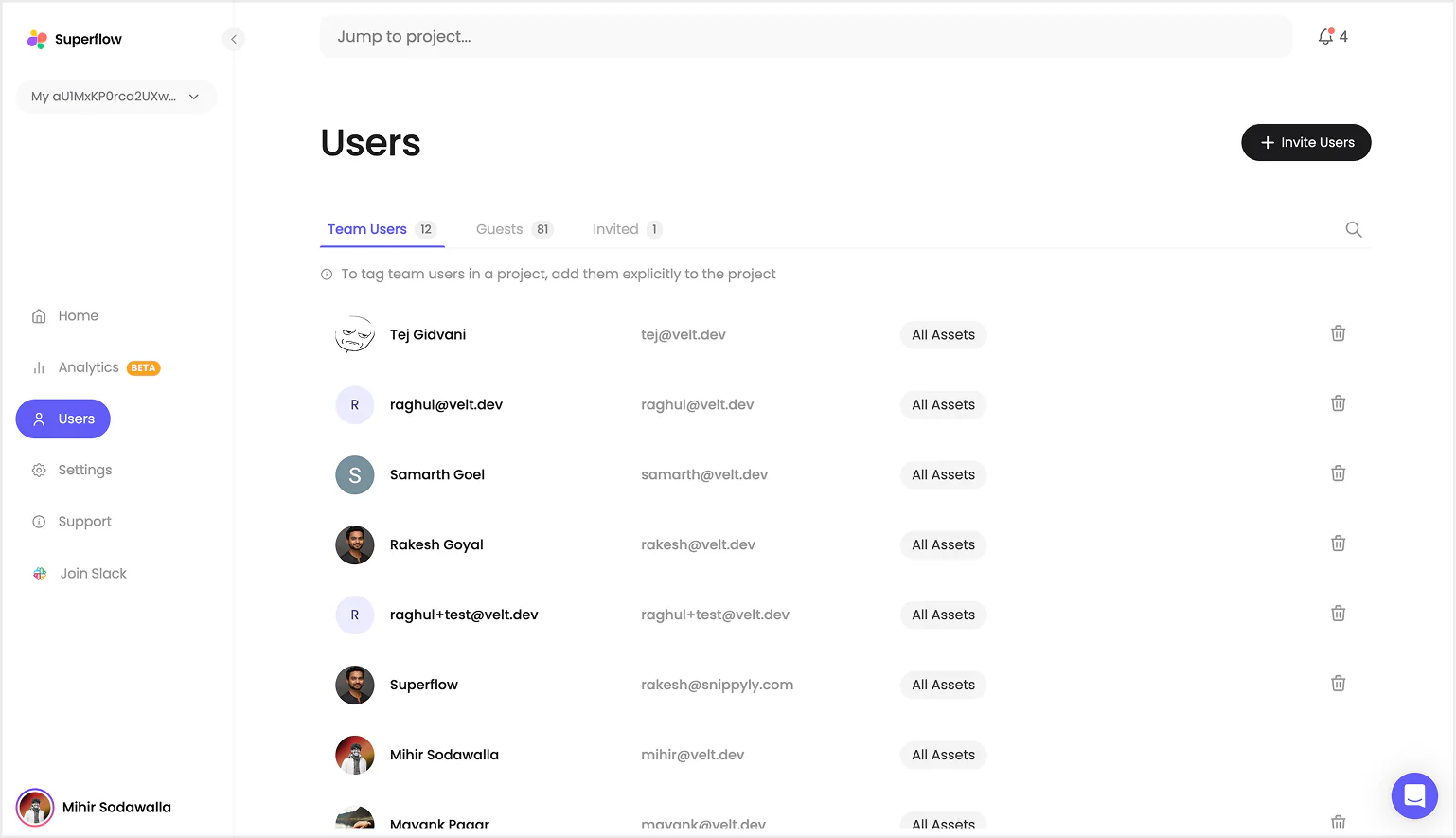The width and height of the screenshot is (1456, 838).
Task: Click the Slack logo icon
Action: 40,574
